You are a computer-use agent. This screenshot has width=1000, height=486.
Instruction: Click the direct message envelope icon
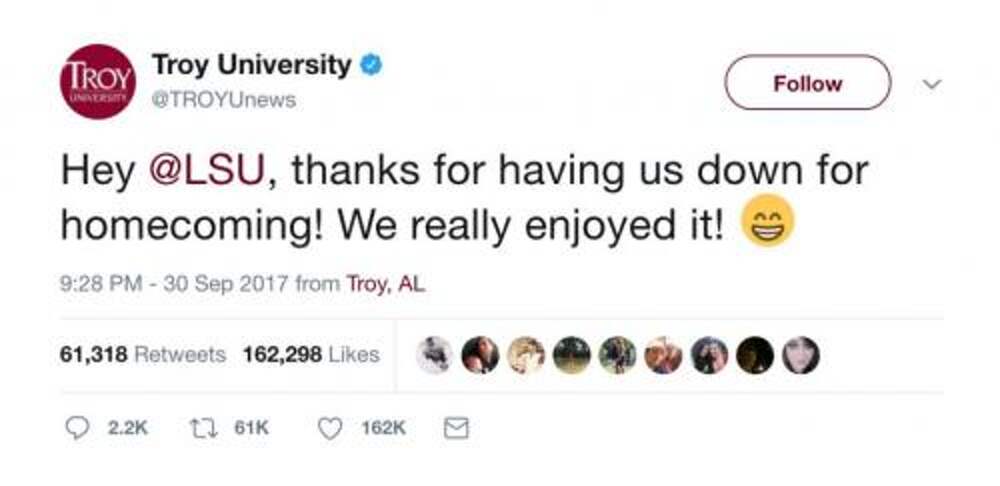point(455,427)
